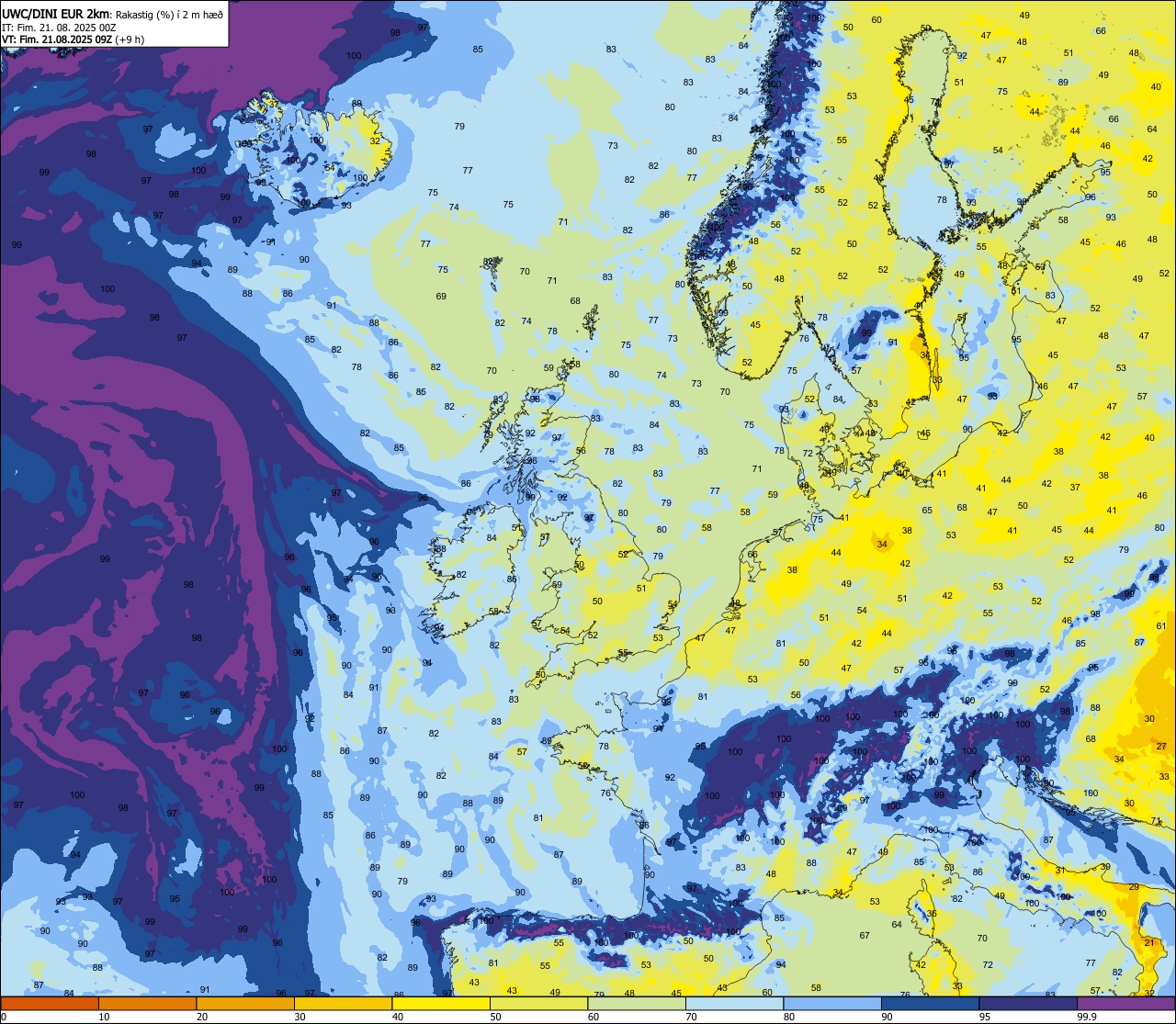
Task: Click the 50–60% legend color segment
Action: tap(538, 1004)
